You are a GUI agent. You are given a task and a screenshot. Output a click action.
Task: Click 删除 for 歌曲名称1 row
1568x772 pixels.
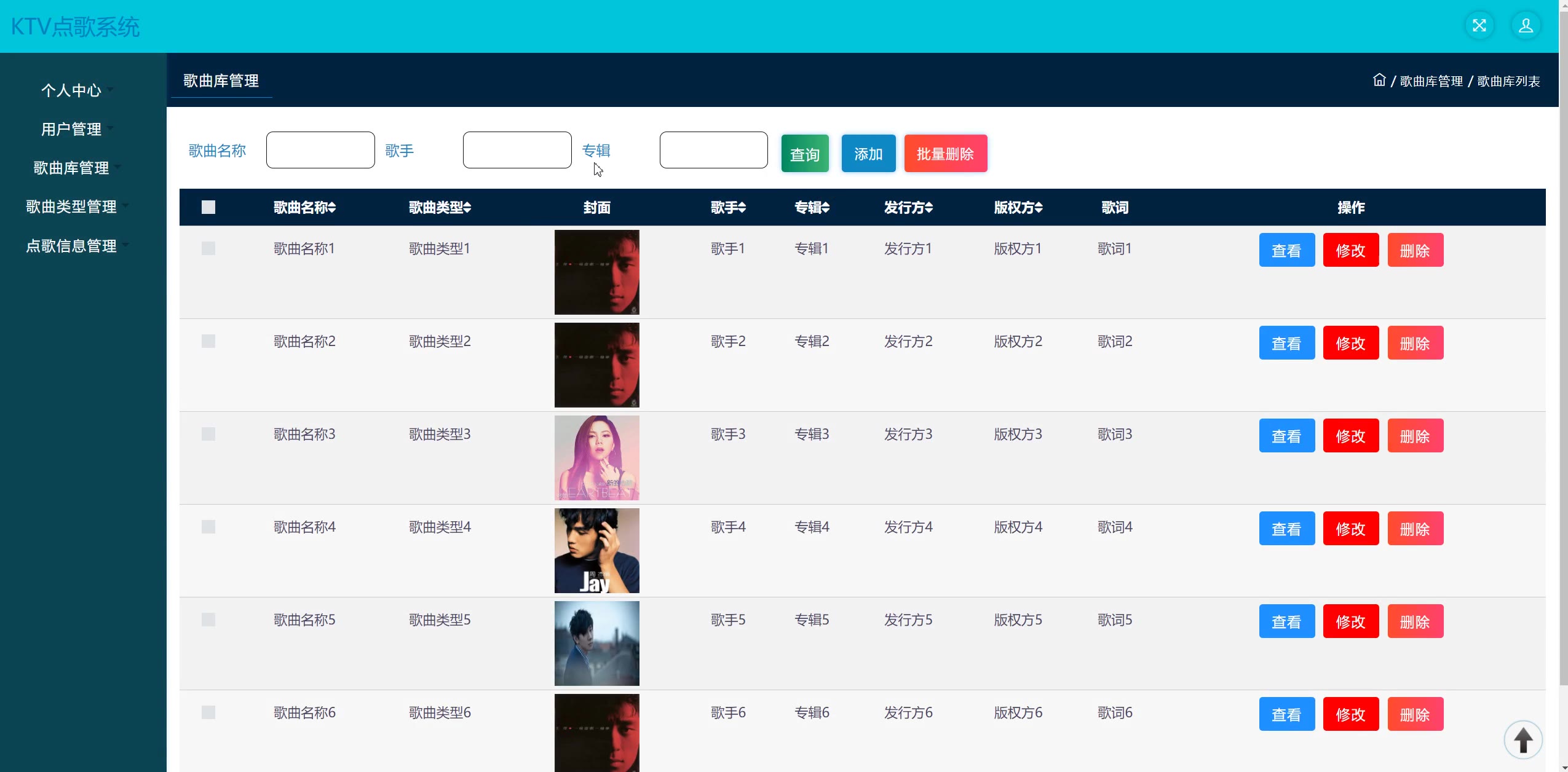coord(1416,250)
